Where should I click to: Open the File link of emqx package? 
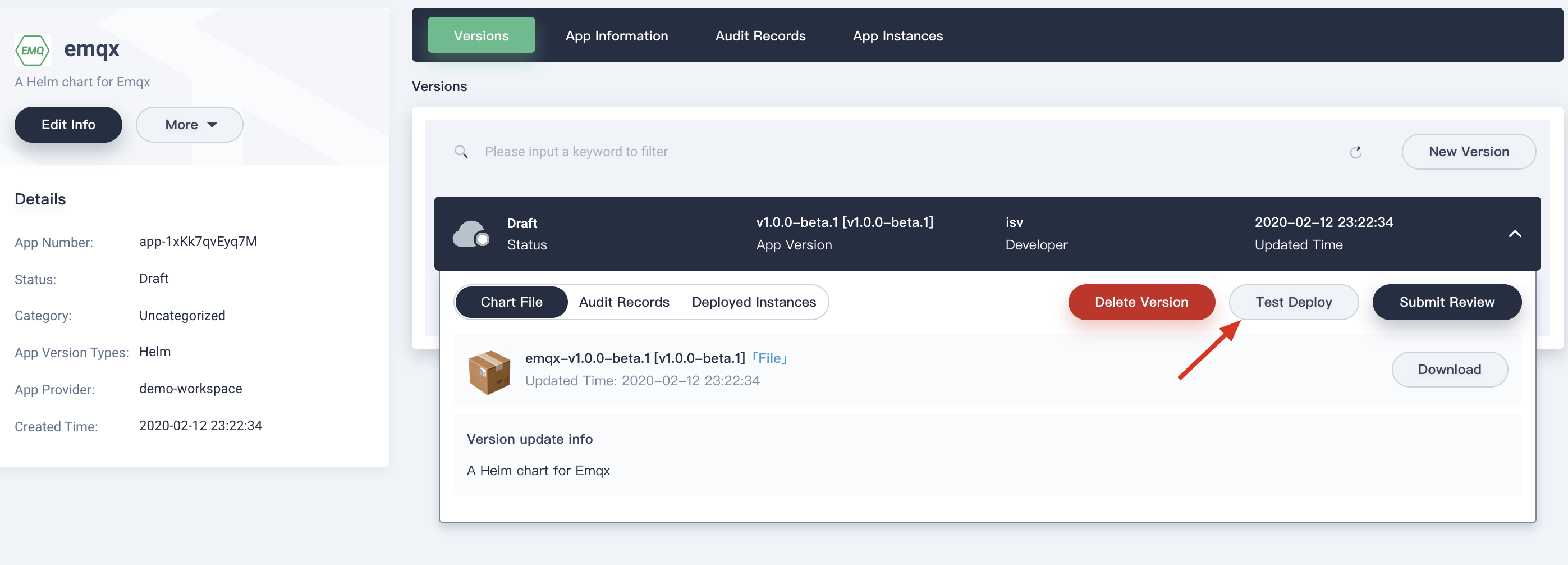tap(769, 358)
